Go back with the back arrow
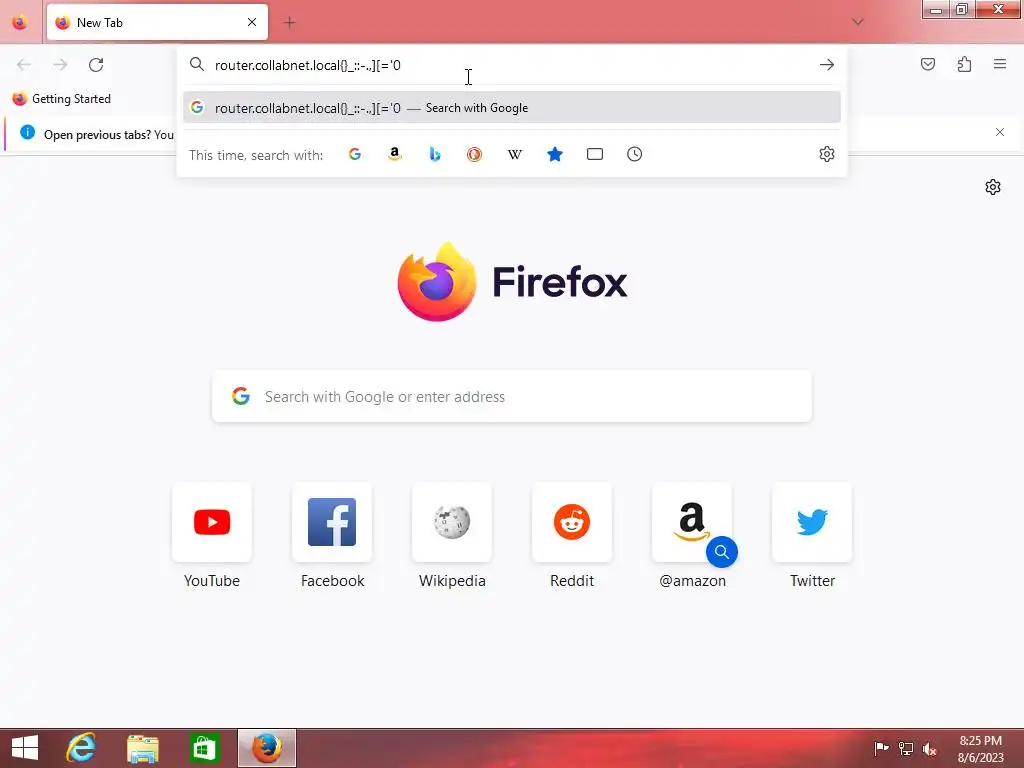The width and height of the screenshot is (1024, 768). coord(24,65)
